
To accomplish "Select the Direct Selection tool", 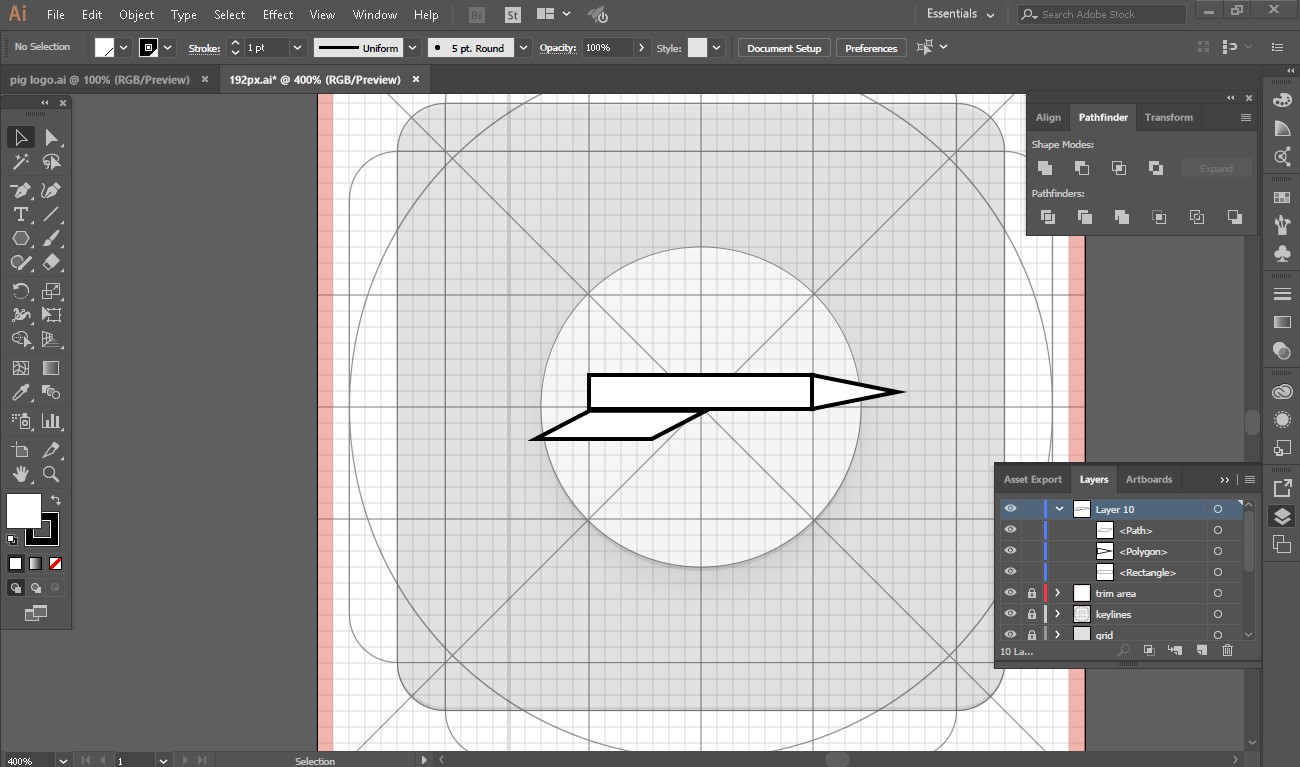I will coord(51,138).
